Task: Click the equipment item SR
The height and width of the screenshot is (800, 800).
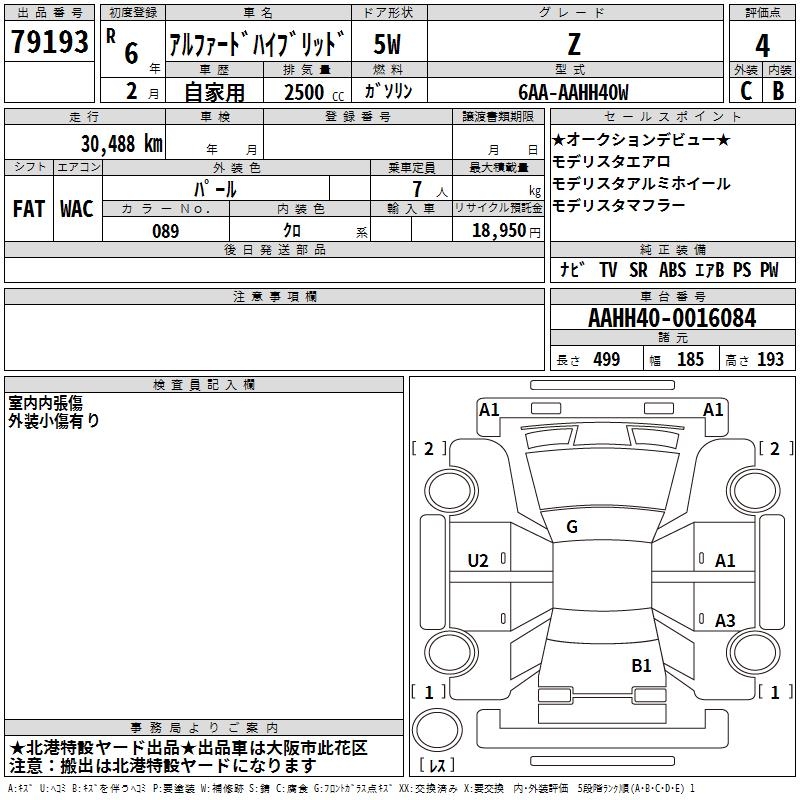Action: (x=638, y=270)
